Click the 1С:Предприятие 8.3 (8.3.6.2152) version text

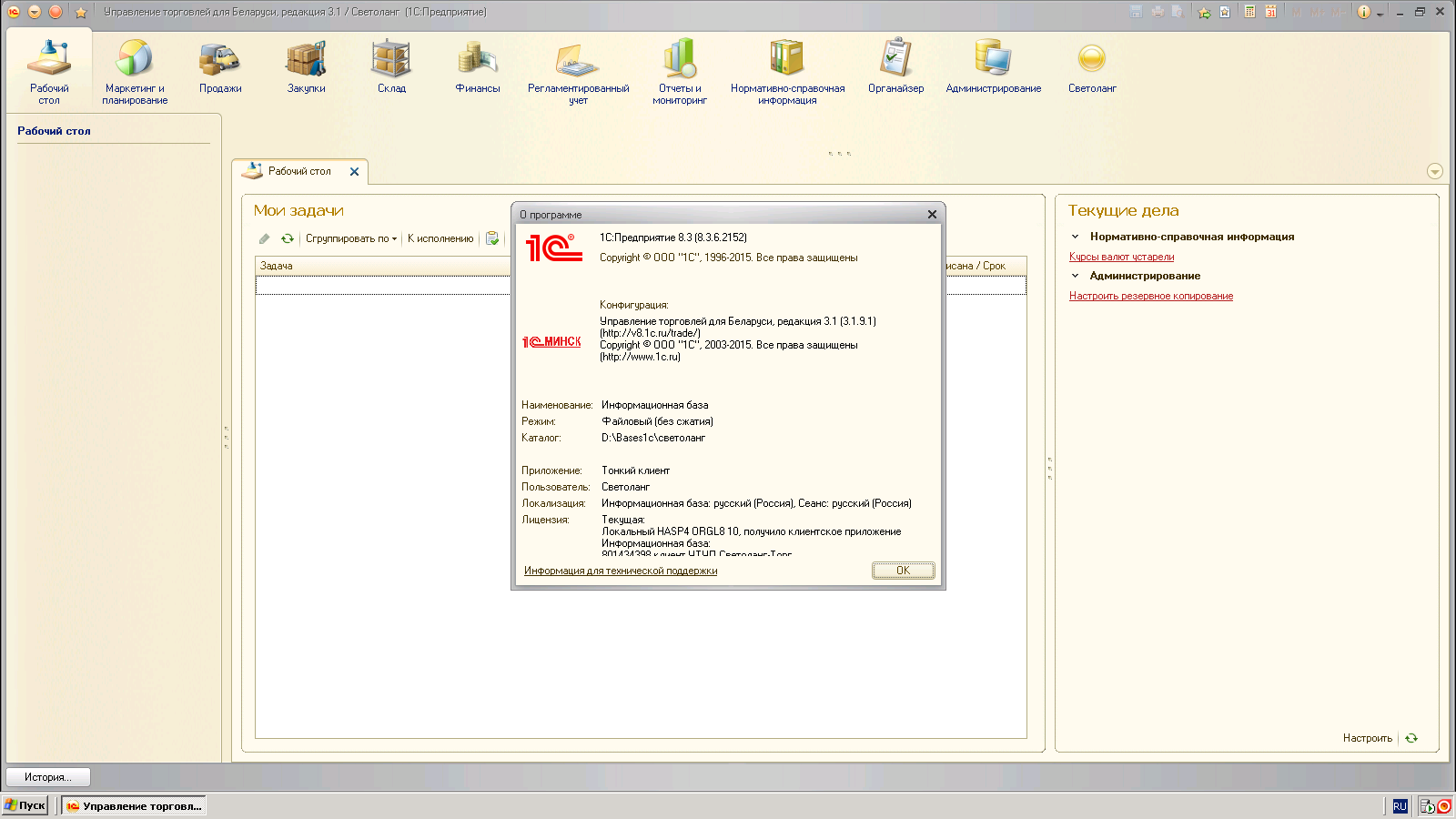[x=672, y=238]
